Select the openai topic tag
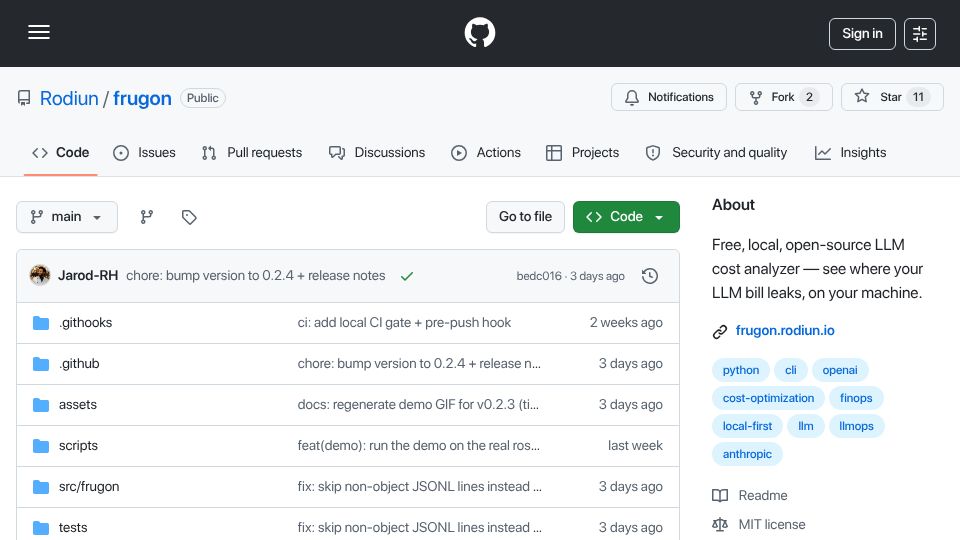Viewport: 960px width, 540px height. click(840, 370)
